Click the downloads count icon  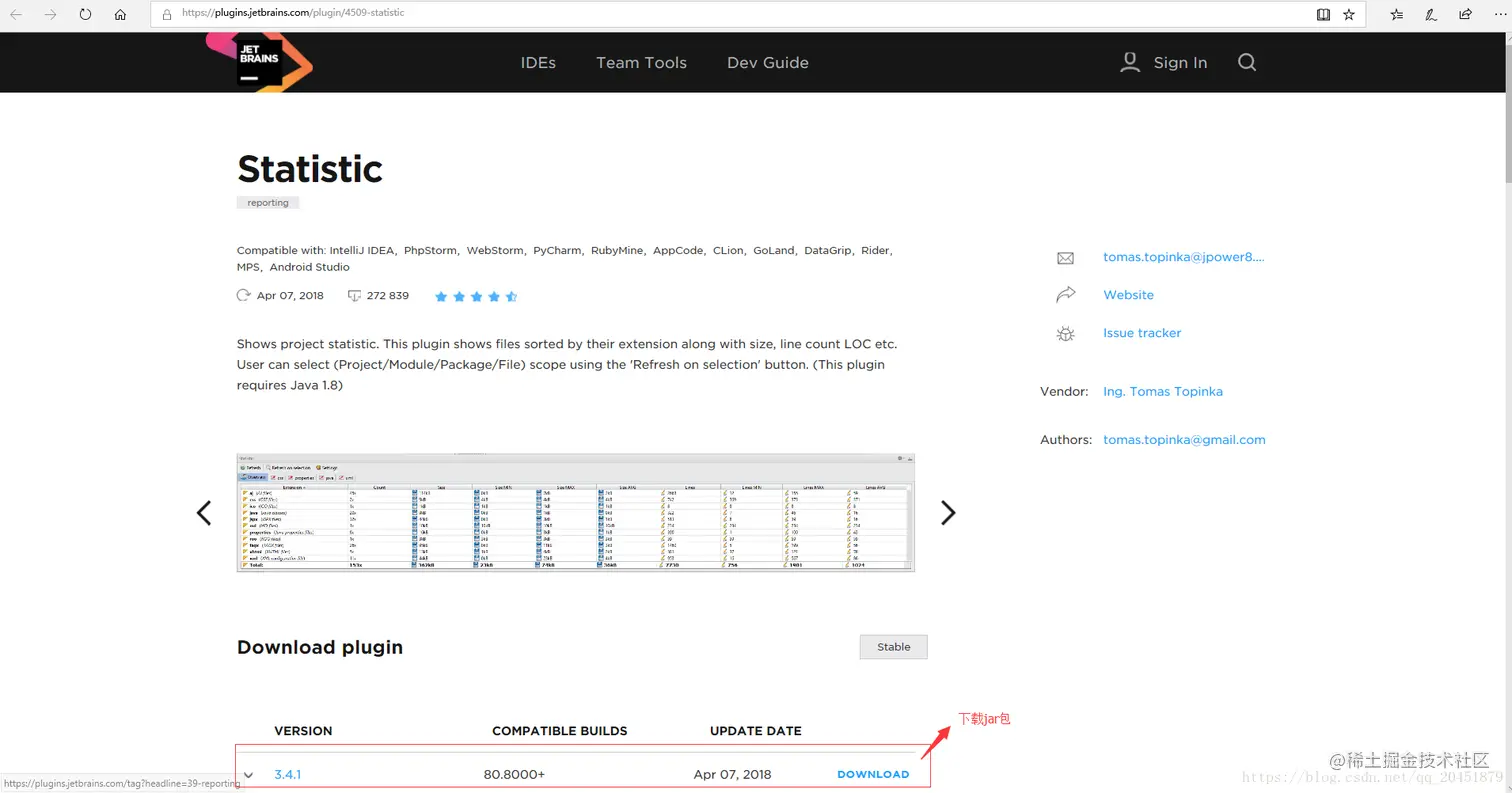[354, 296]
